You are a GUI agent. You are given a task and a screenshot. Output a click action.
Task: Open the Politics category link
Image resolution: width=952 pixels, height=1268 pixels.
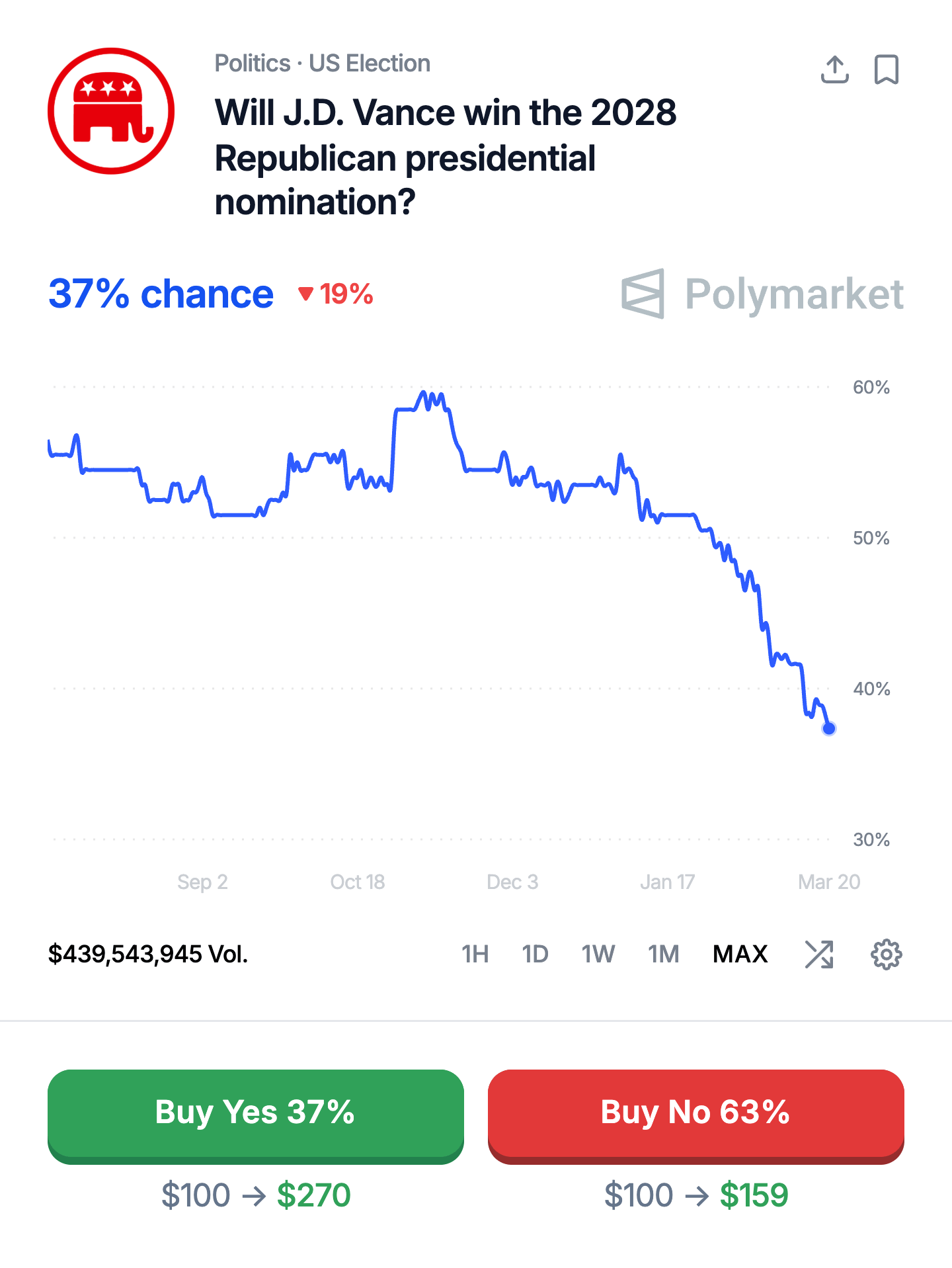(253, 63)
